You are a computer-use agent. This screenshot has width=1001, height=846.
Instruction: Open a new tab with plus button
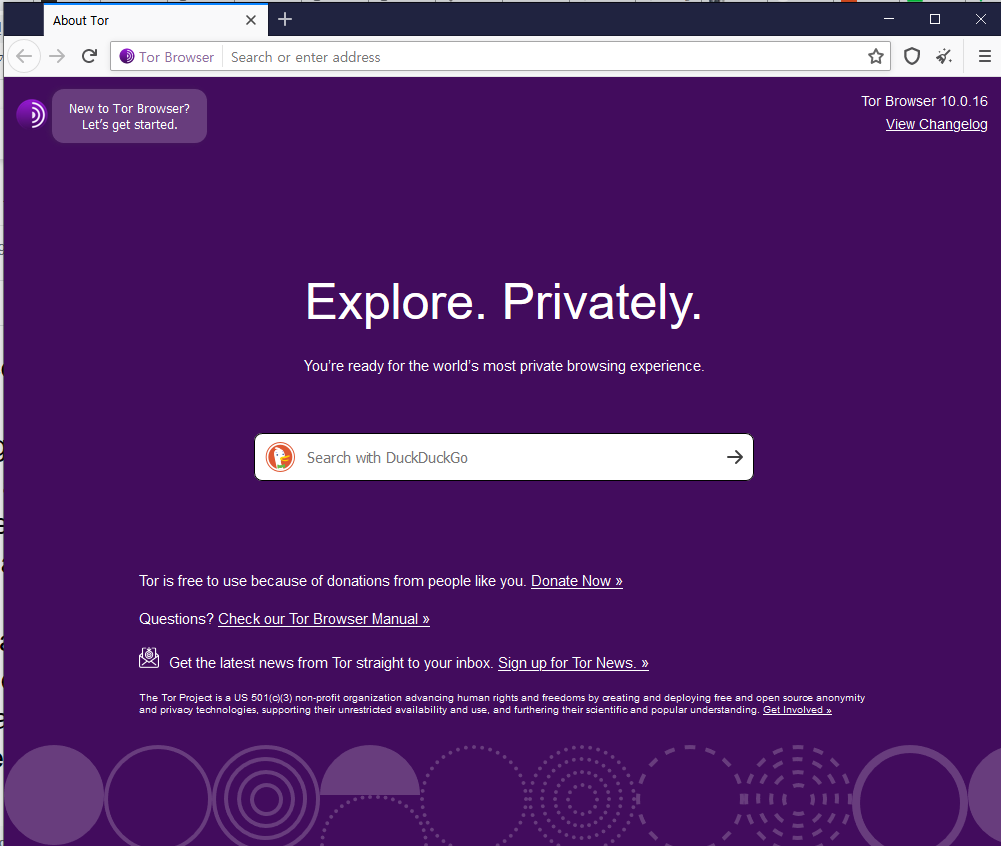tap(285, 20)
